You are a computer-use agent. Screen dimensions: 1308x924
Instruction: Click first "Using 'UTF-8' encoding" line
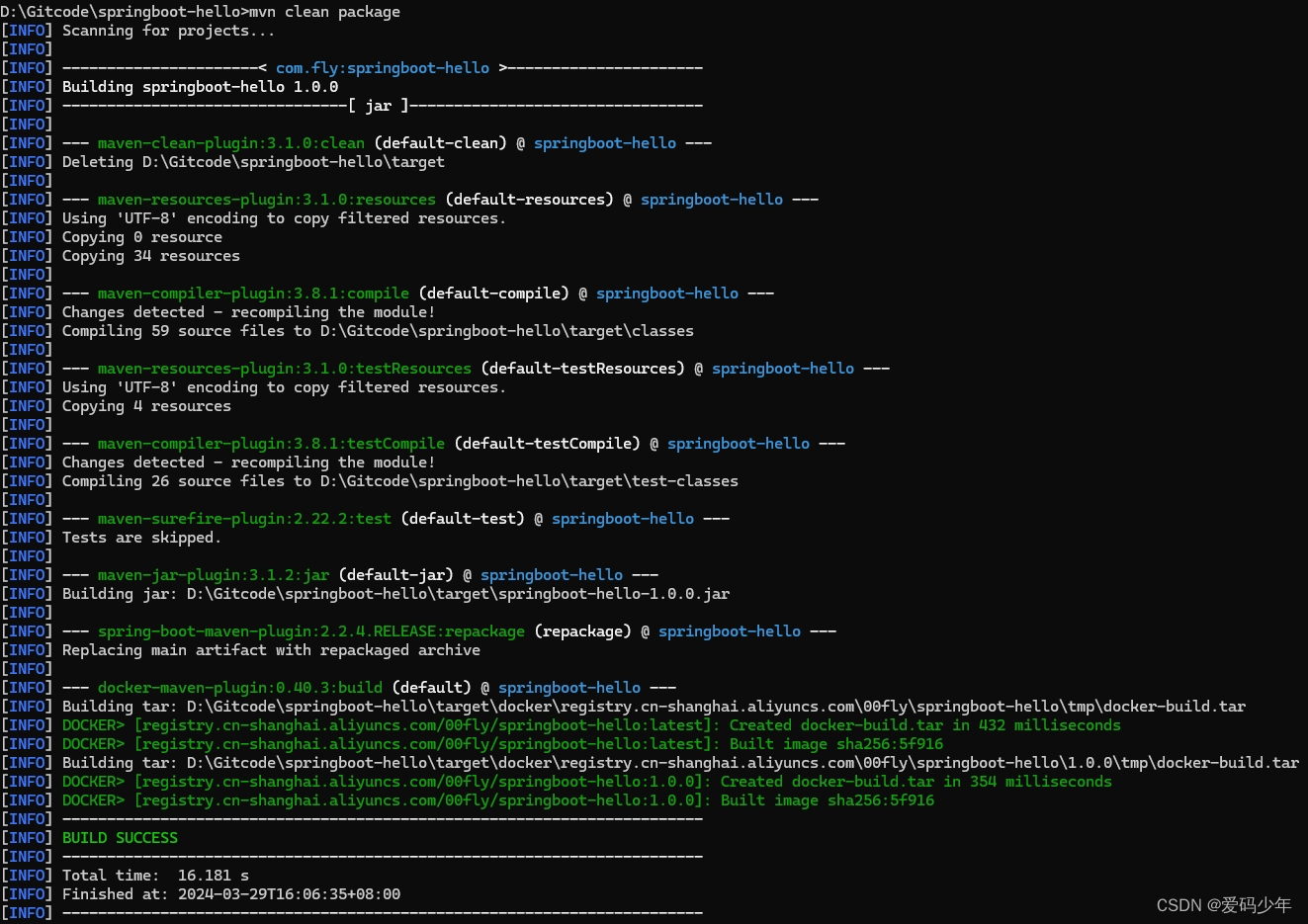pyautogui.click(x=284, y=218)
